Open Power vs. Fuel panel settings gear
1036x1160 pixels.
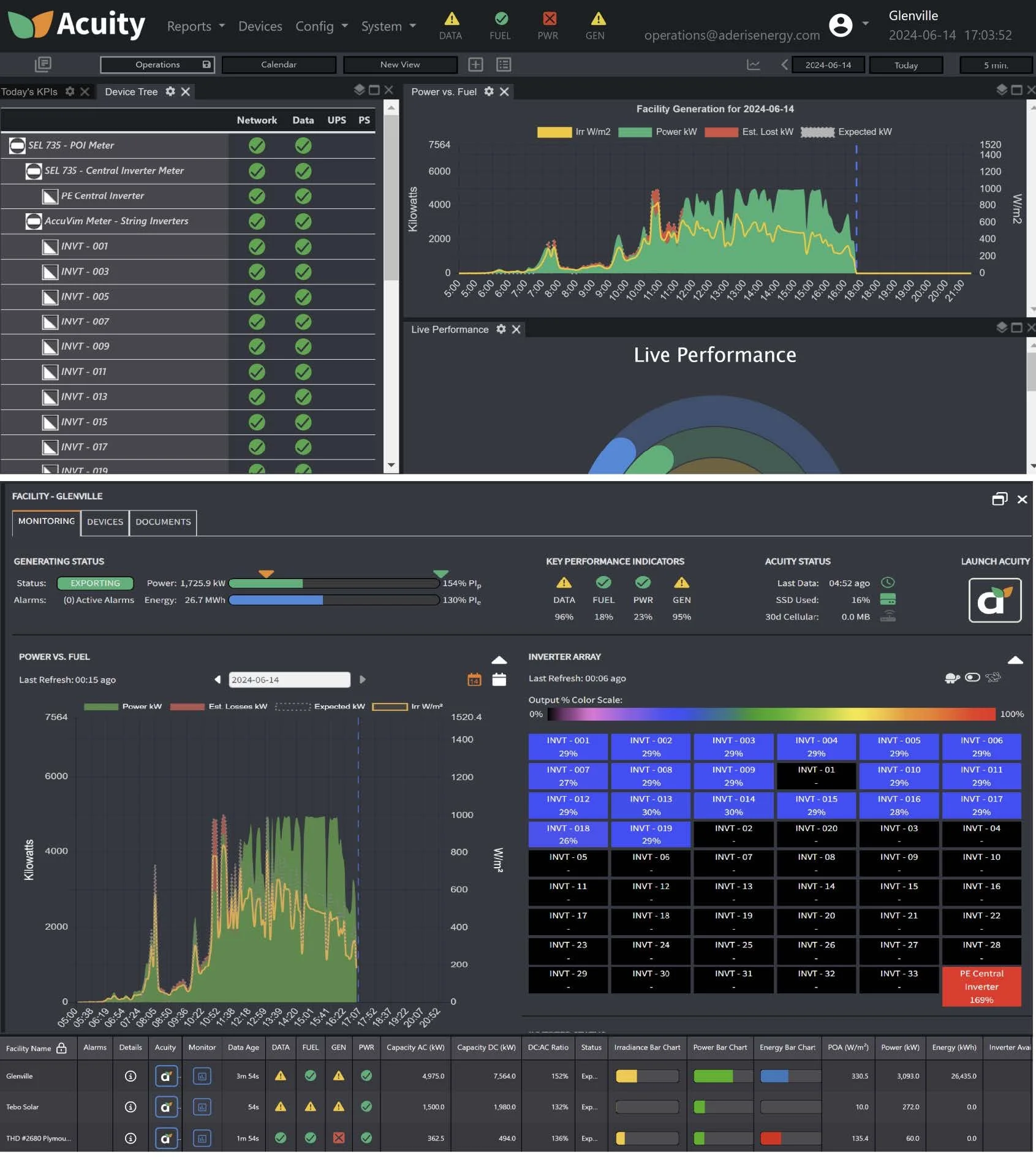point(488,91)
